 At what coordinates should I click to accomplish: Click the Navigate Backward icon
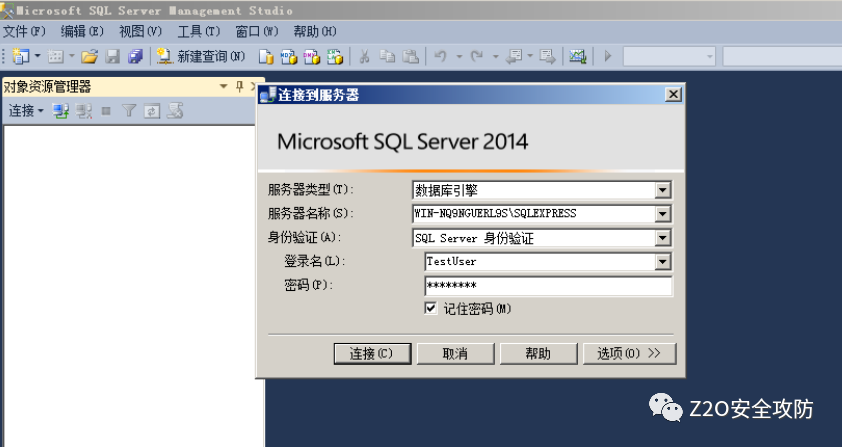[514, 56]
